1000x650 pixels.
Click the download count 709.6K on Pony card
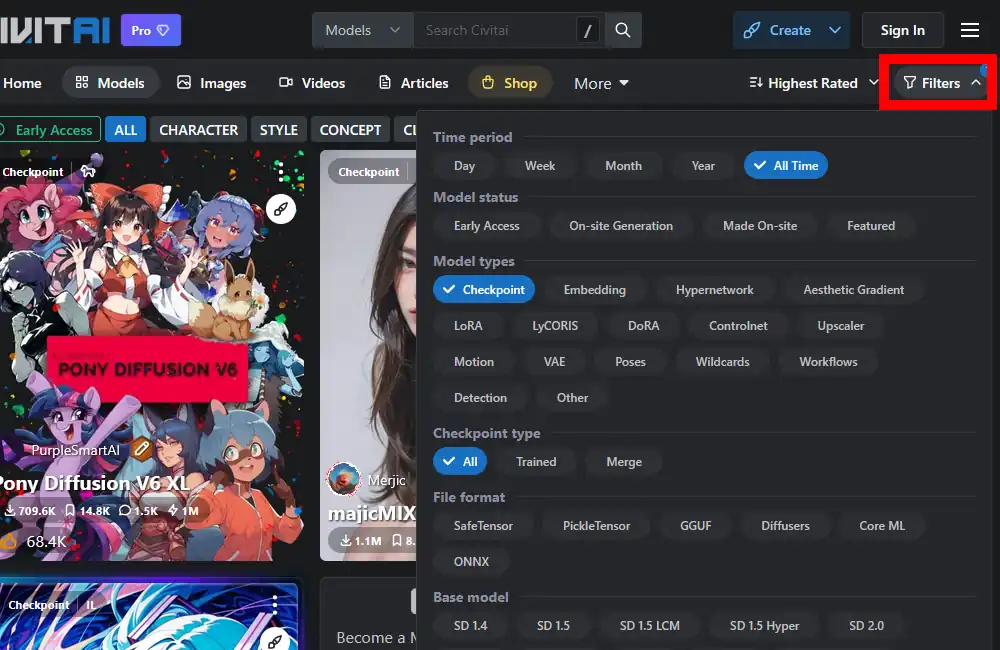coord(31,510)
